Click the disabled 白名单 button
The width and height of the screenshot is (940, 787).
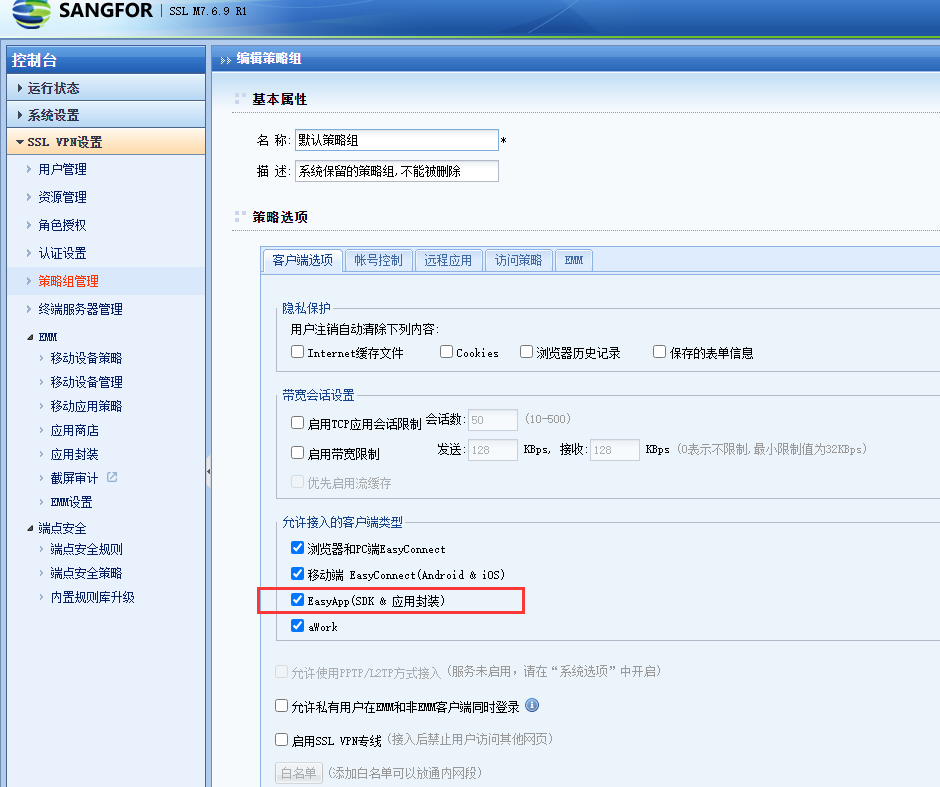point(299,773)
